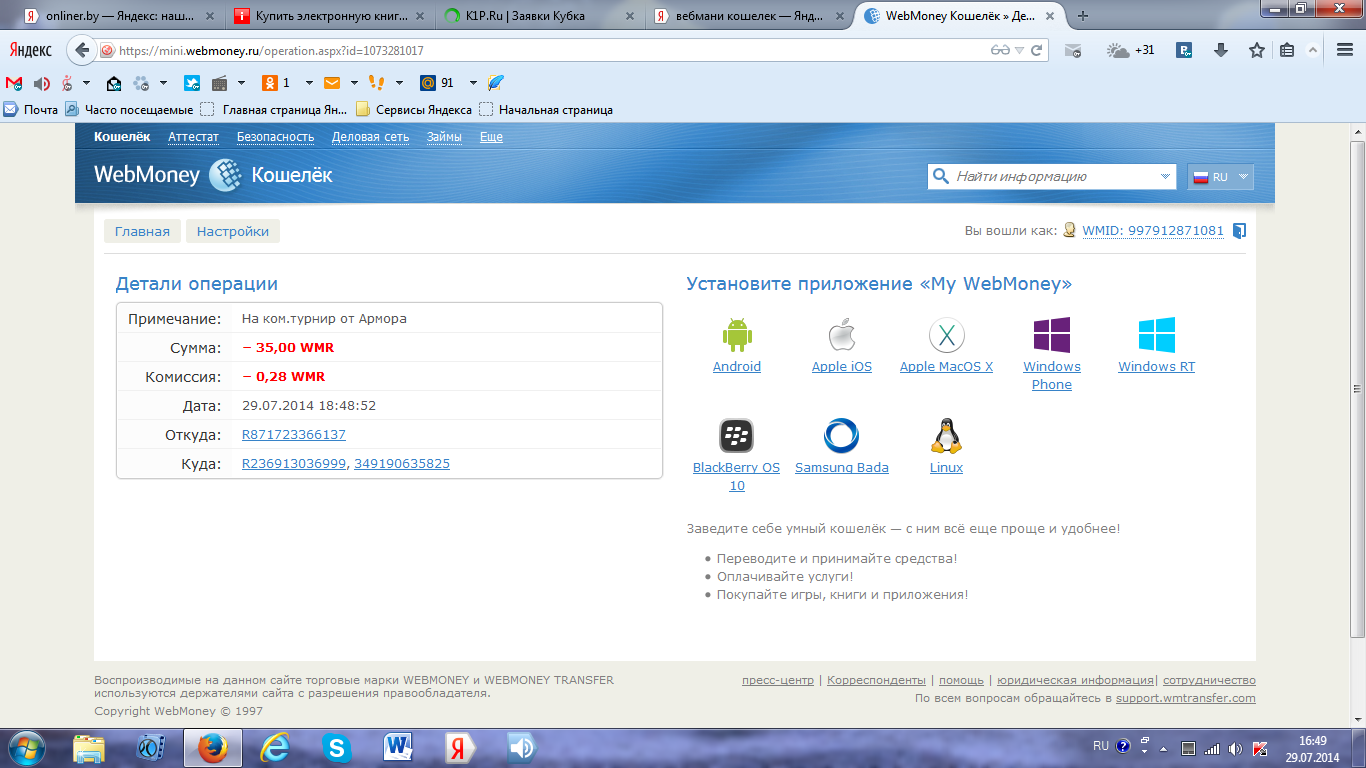Choose the Samsung Bada app icon

[x=841, y=436]
